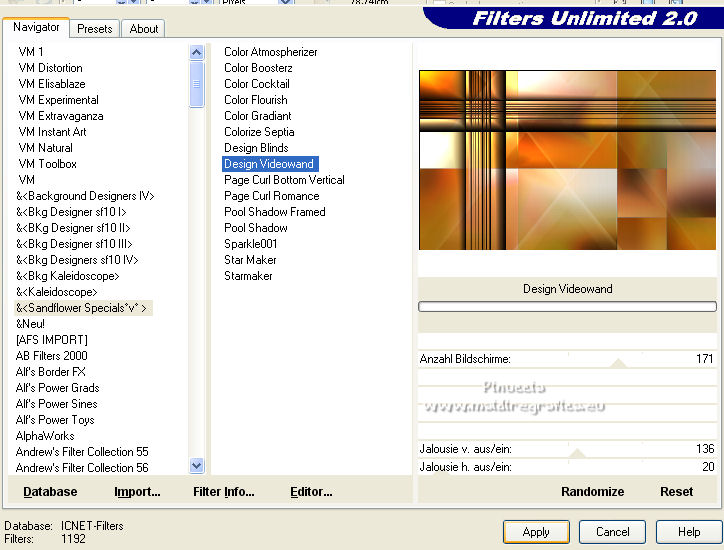Select Andrew's Filter Collection 55
Screen dimensions: 724x550
click(x=82, y=452)
